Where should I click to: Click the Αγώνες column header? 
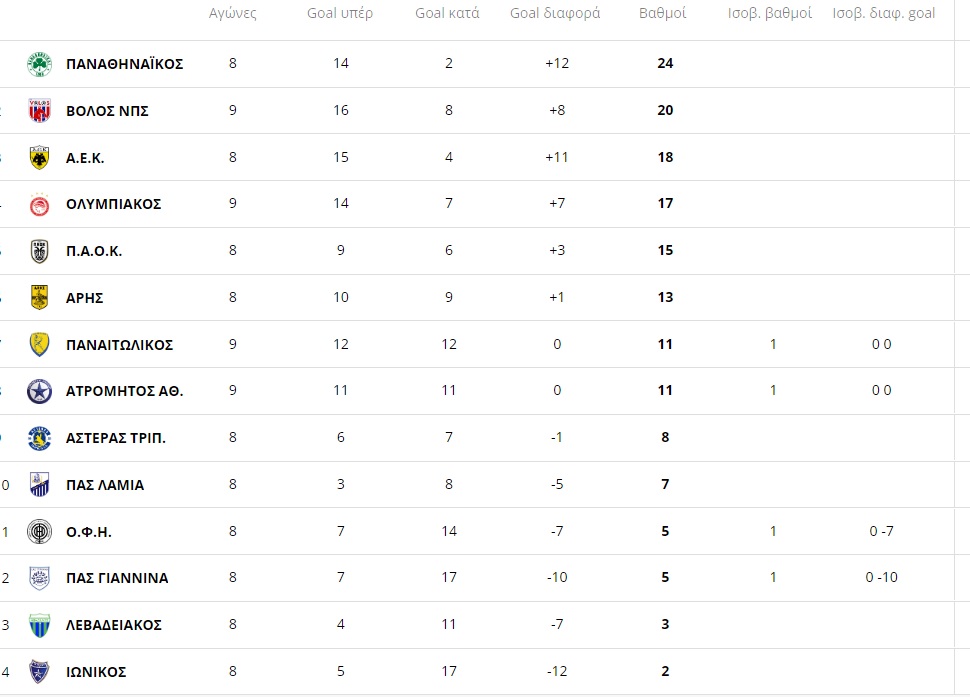click(x=233, y=13)
